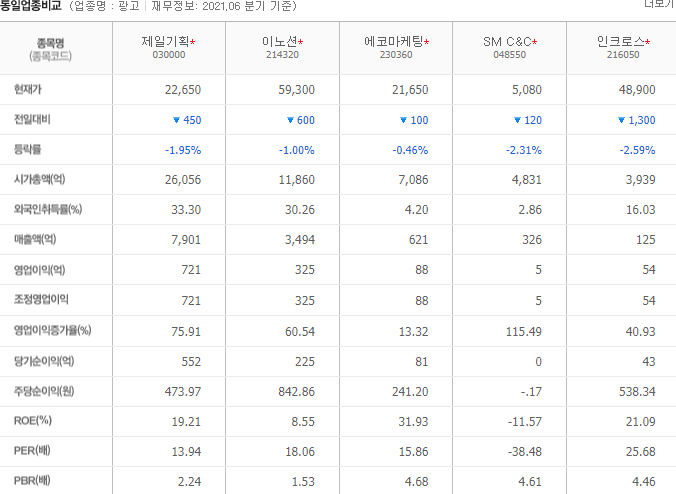
Task: Click the 등락률 row label
Action: 28,149
